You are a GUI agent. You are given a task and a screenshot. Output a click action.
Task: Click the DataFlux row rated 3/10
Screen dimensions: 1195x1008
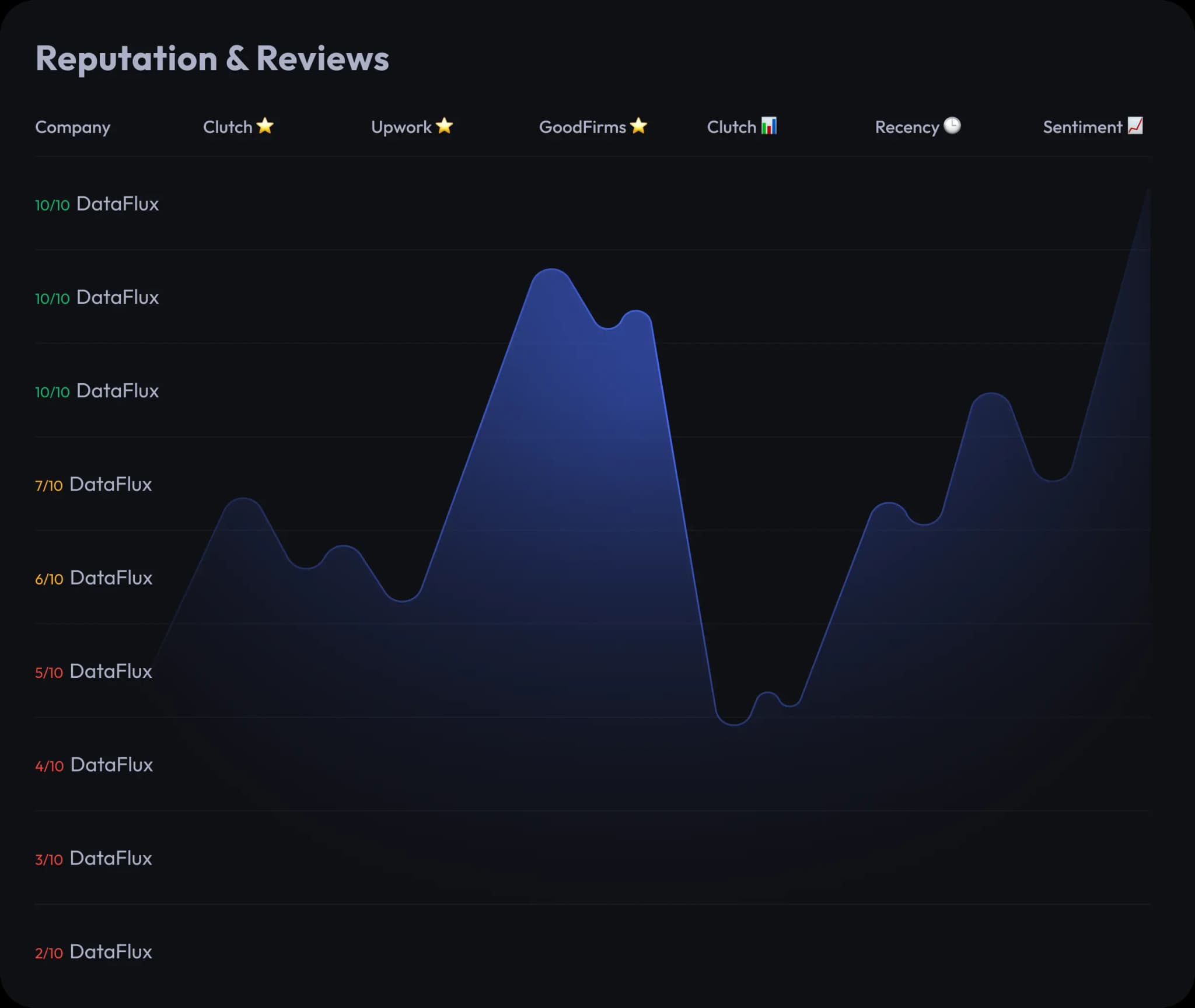(x=110, y=858)
